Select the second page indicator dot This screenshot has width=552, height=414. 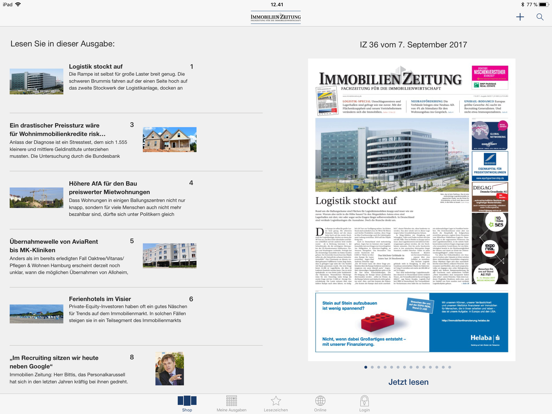click(x=372, y=367)
